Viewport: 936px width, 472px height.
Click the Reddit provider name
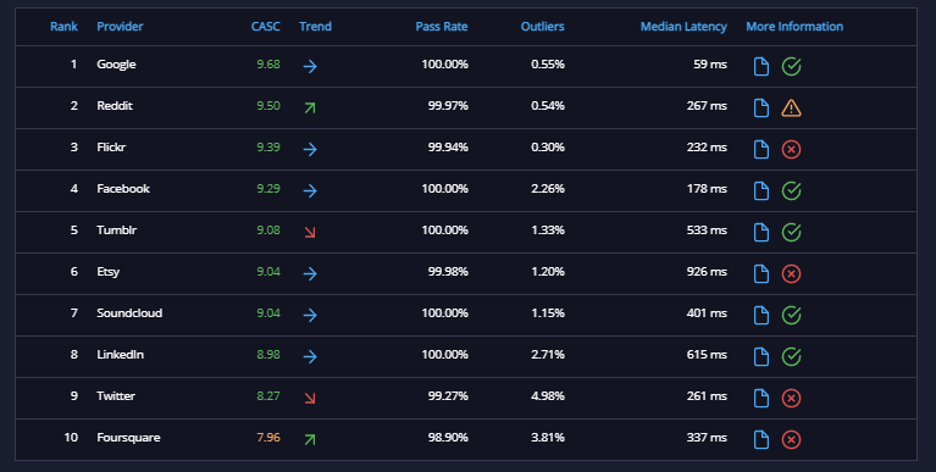(x=115, y=106)
